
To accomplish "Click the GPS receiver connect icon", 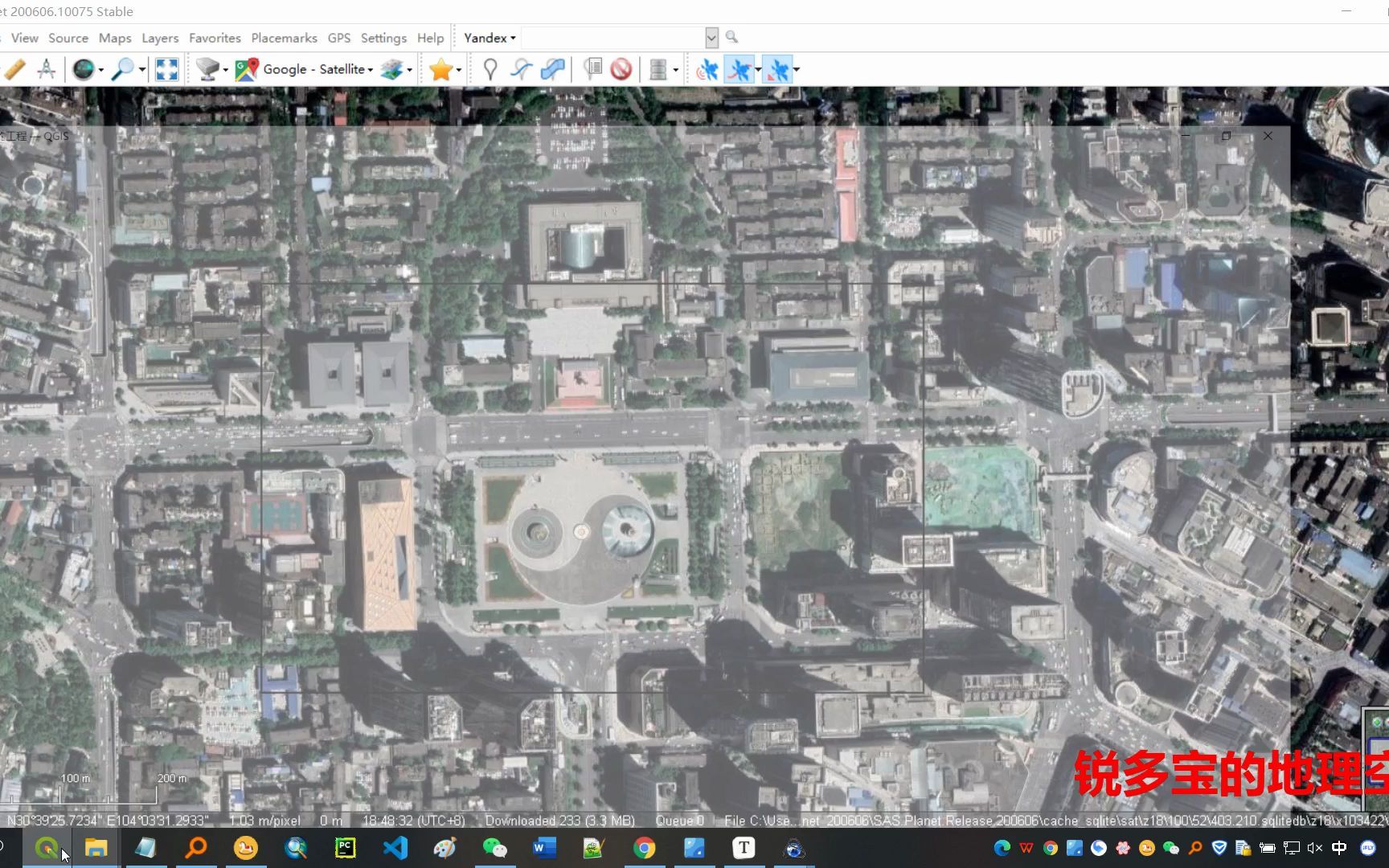I will (707, 70).
